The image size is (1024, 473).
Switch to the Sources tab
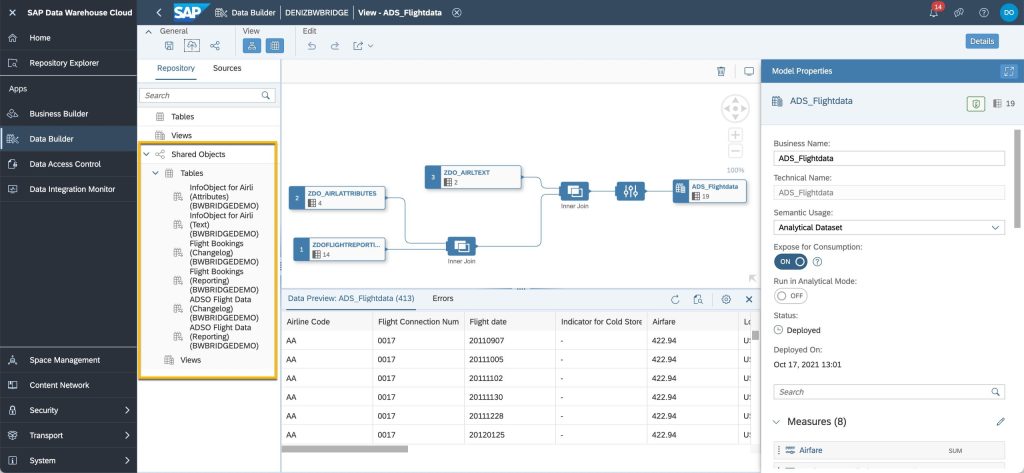[x=227, y=68]
